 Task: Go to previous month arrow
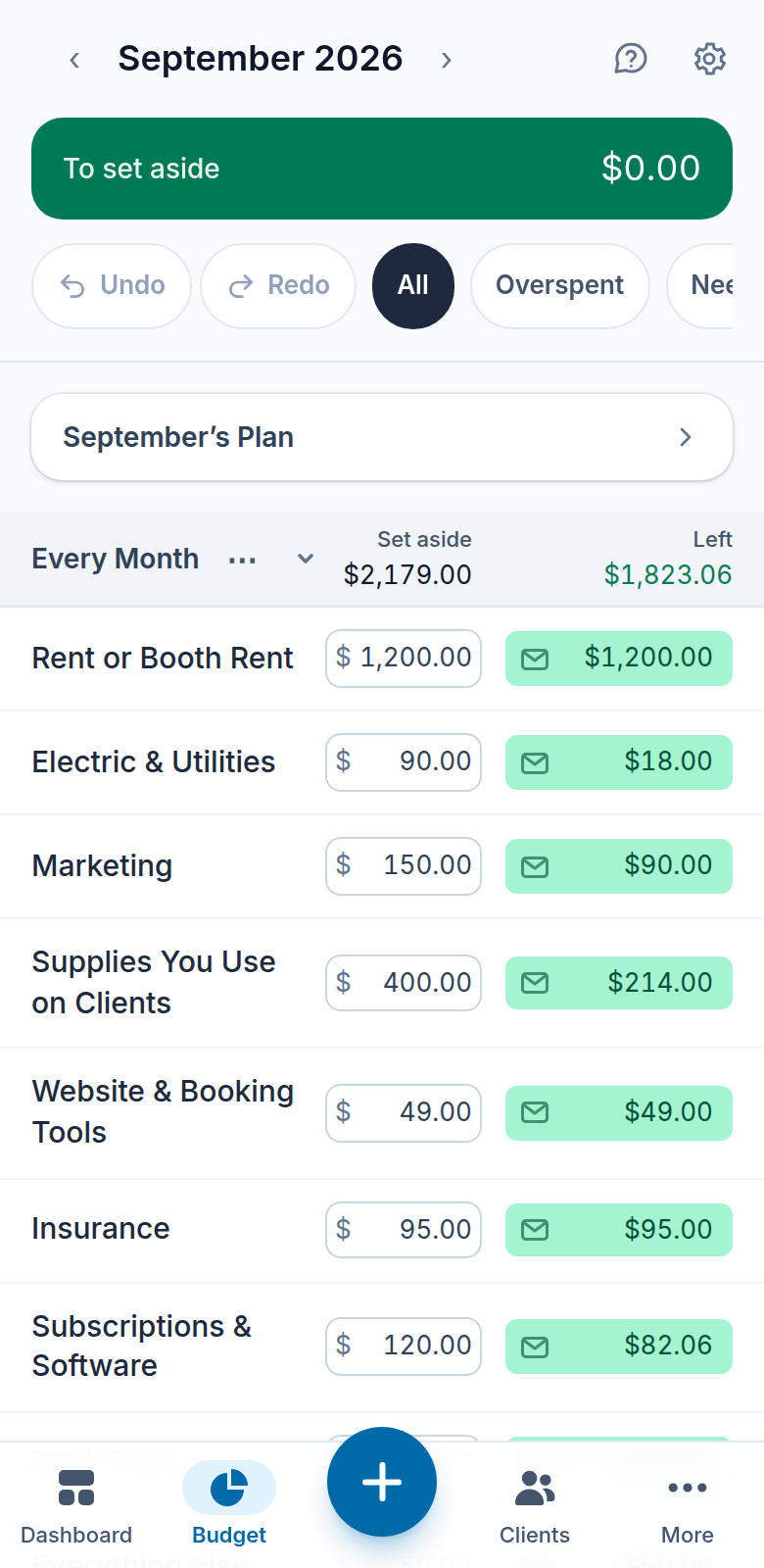[74, 60]
